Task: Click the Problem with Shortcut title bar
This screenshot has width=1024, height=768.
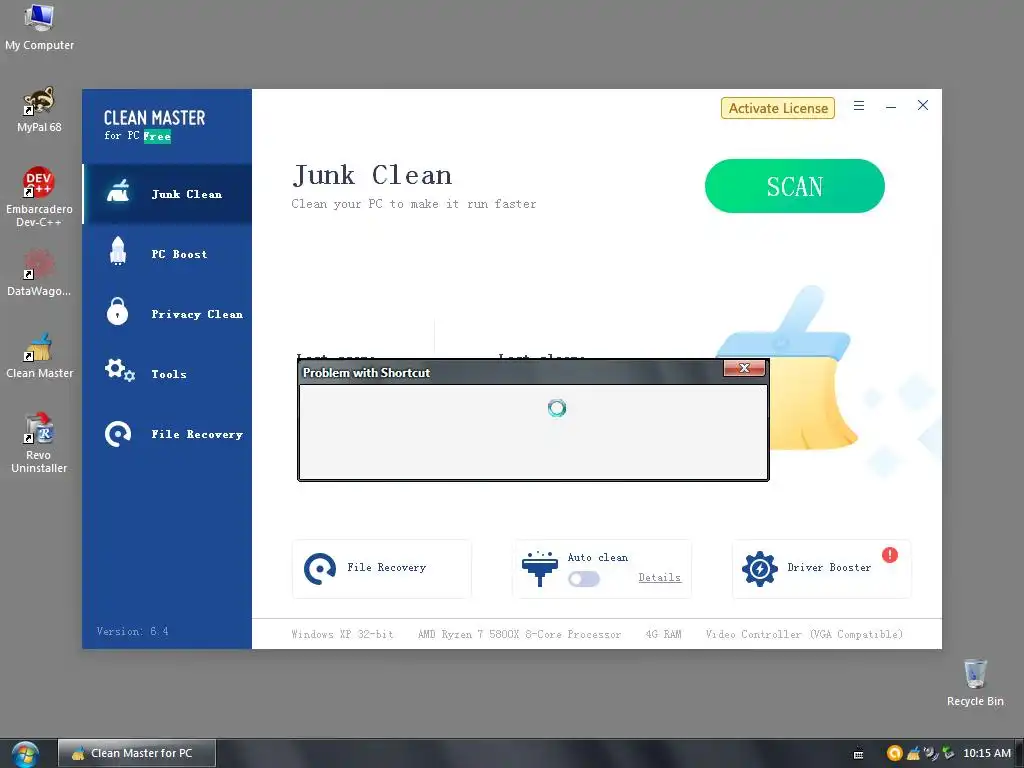Action: coord(511,372)
